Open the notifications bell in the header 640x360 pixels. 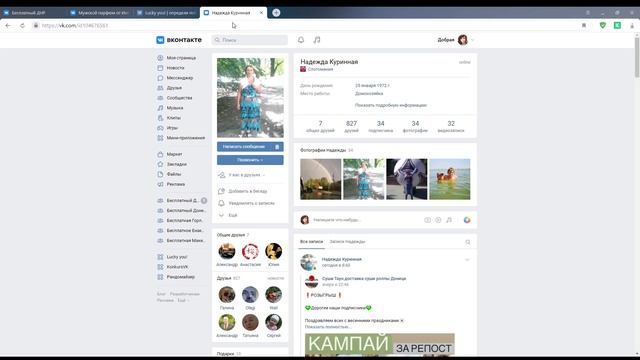pyautogui.click(x=301, y=40)
